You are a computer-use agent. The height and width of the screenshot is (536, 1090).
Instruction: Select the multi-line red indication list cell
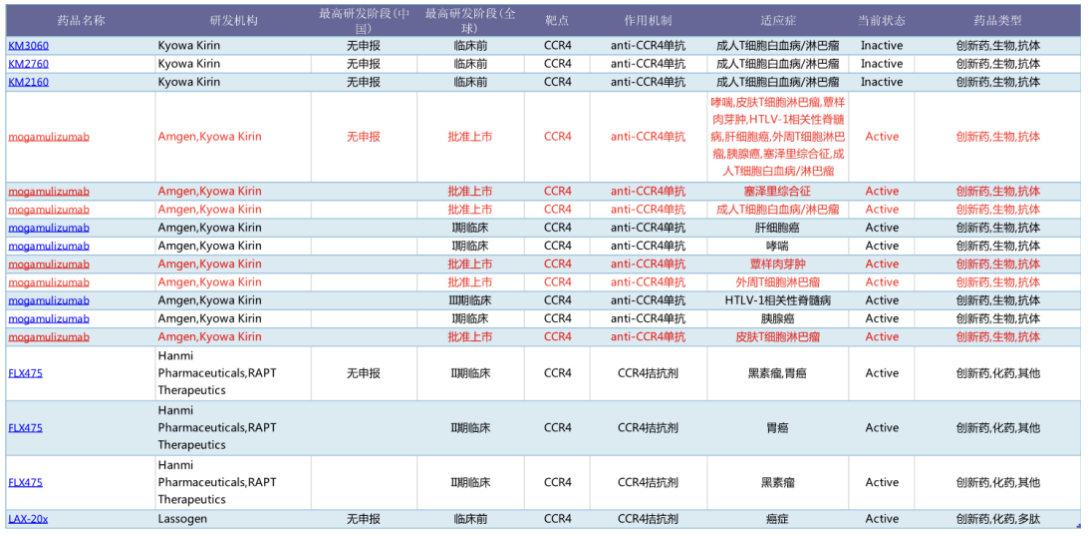point(778,137)
